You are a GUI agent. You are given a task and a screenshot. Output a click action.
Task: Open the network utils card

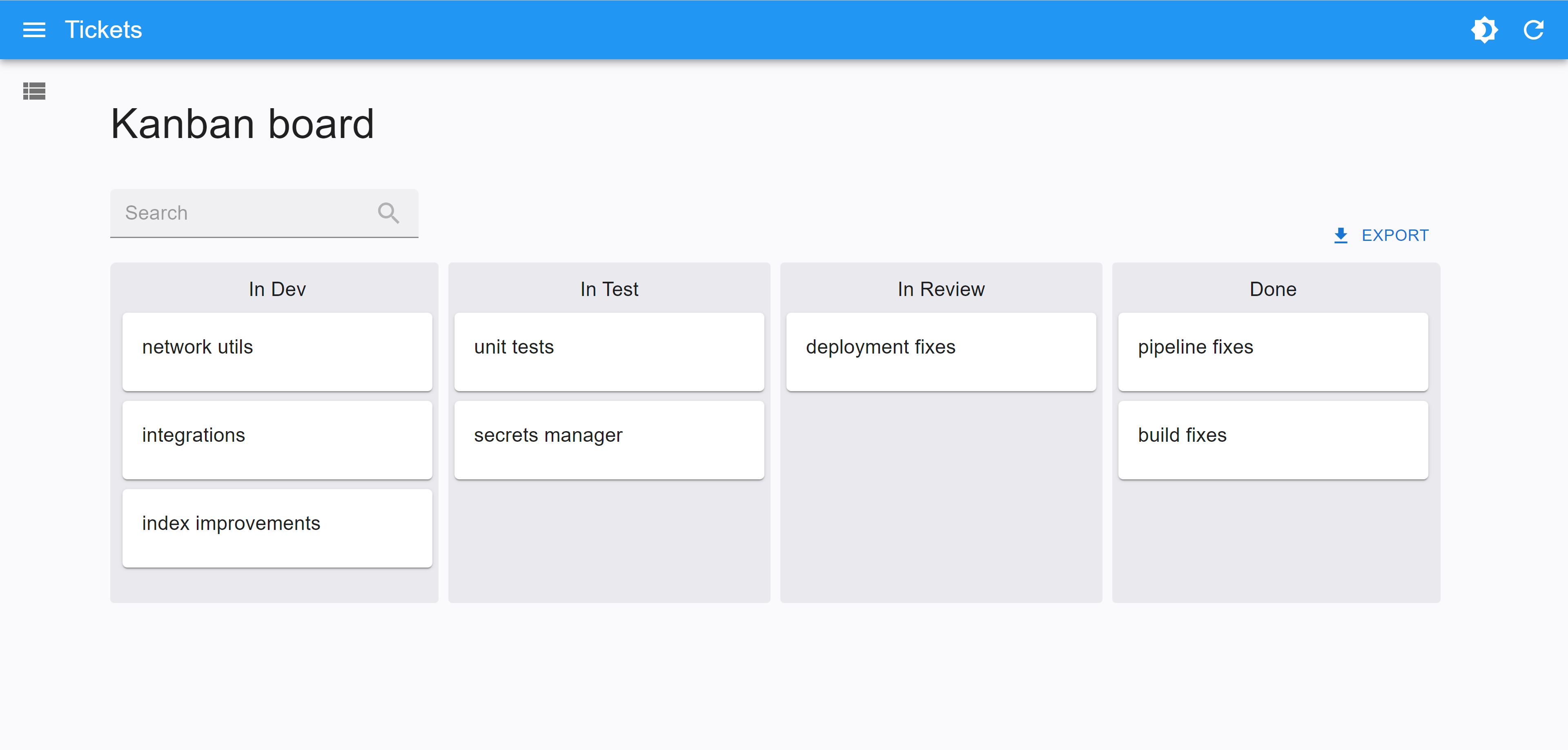tap(277, 352)
